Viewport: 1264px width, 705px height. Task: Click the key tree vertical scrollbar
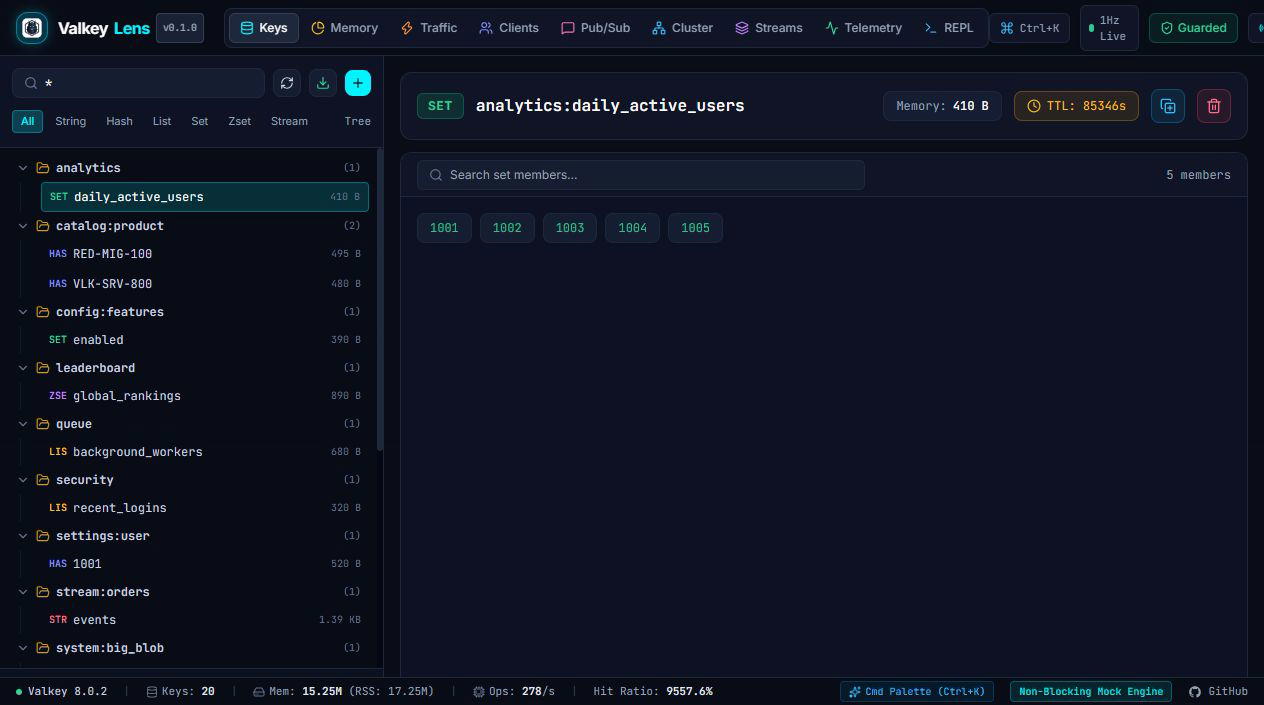tap(380, 300)
